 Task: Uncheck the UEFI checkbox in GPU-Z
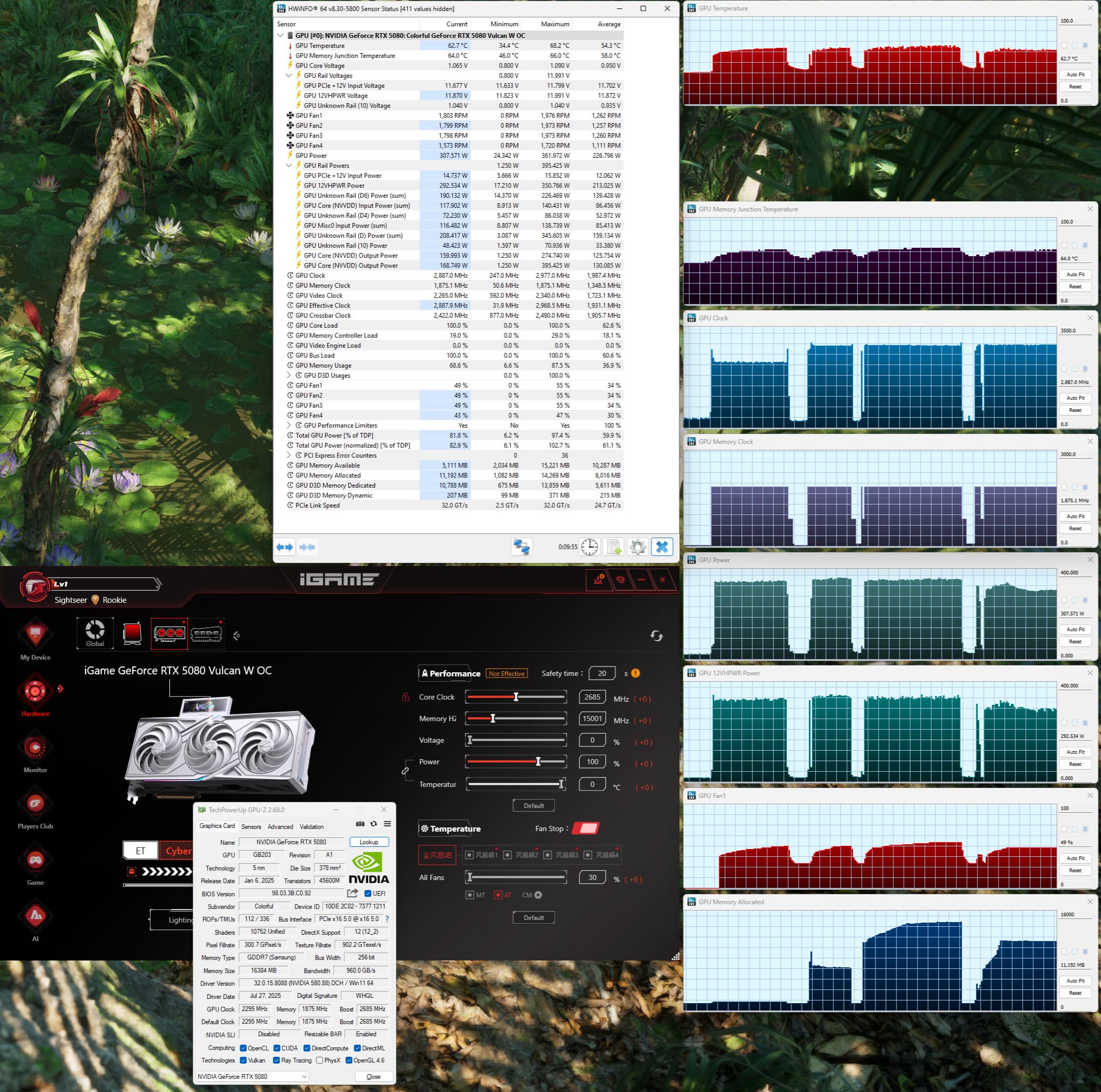pos(368,894)
